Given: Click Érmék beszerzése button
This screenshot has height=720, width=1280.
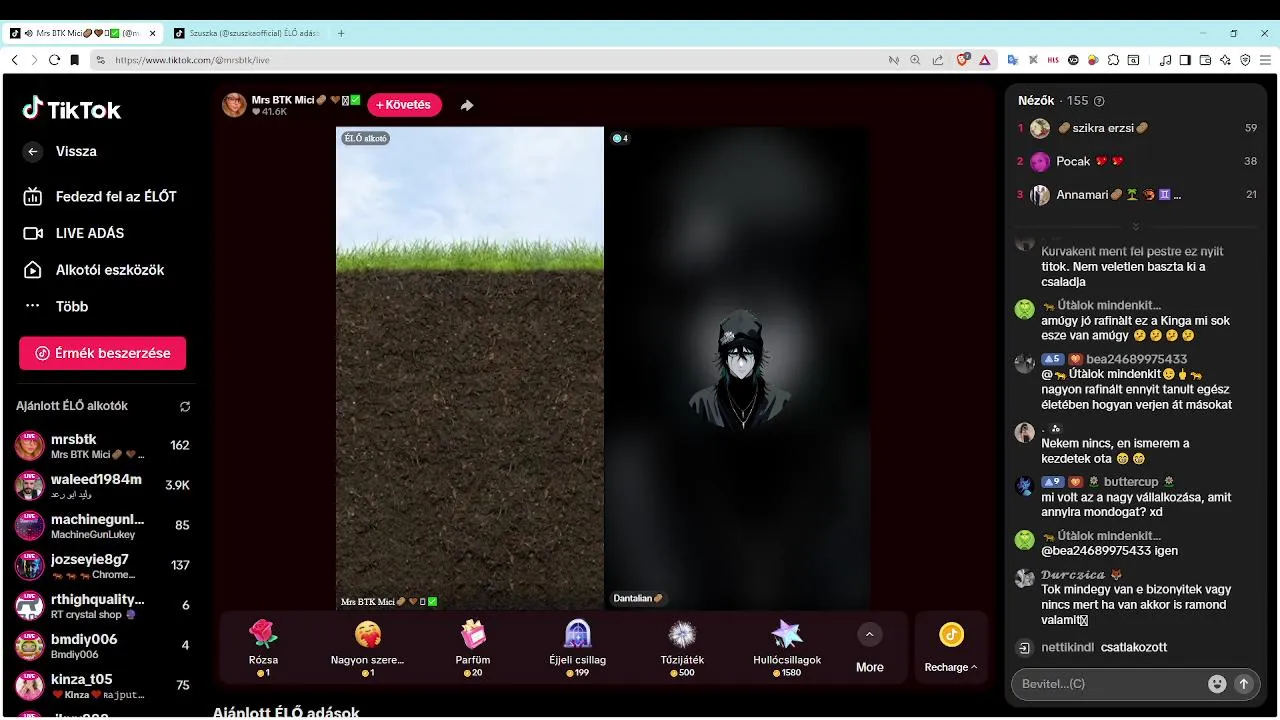Looking at the screenshot, I should click(102, 353).
